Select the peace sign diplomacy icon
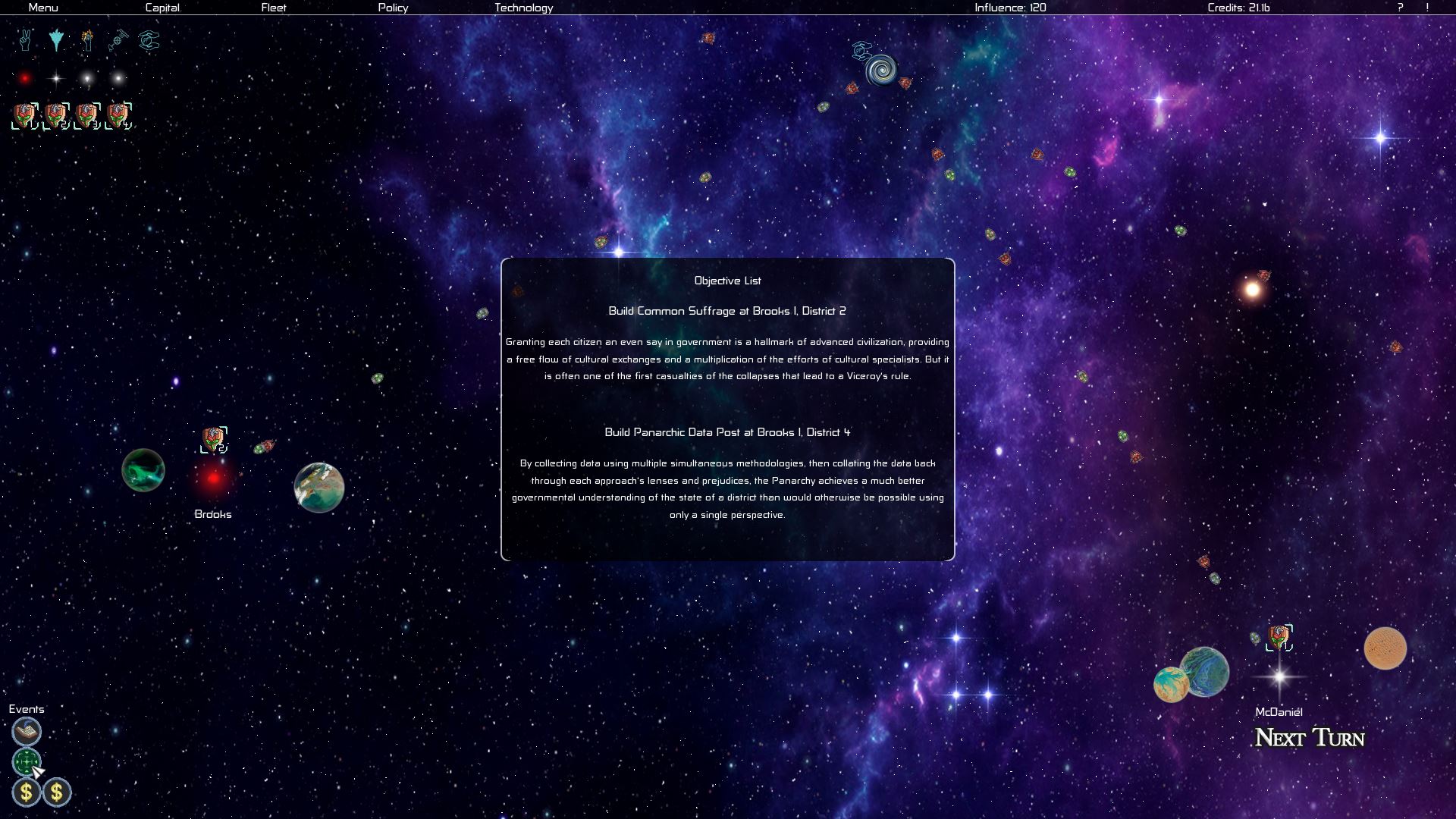1456x819 pixels. 25,42
